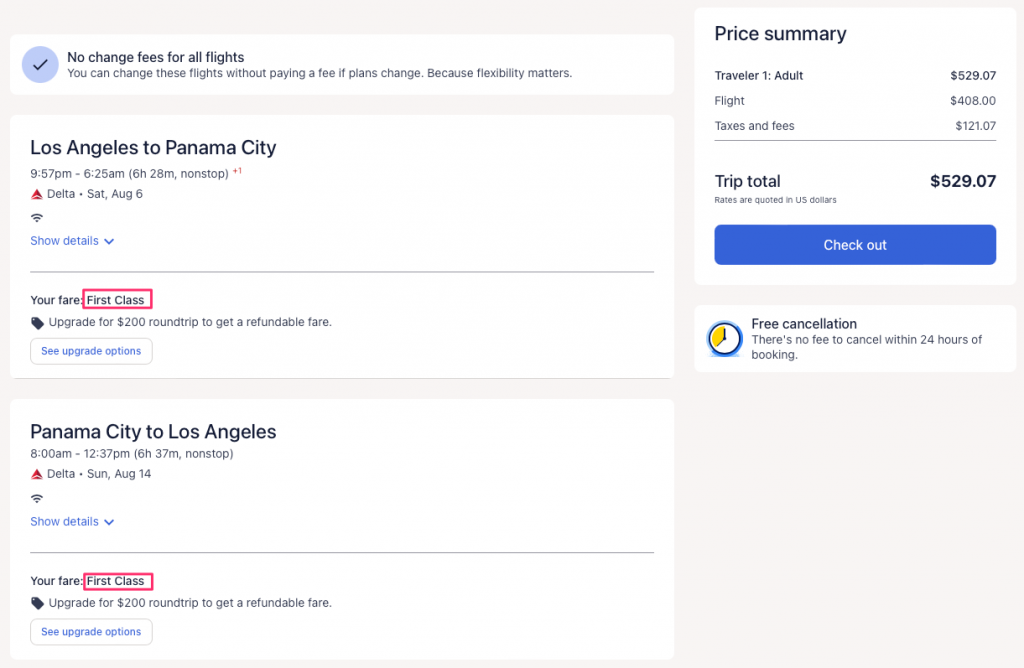This screenshot has width=1024, height=668.
Task: Expand Show details for Panama City to Los Angeles
Action: (x=72, y=522)
